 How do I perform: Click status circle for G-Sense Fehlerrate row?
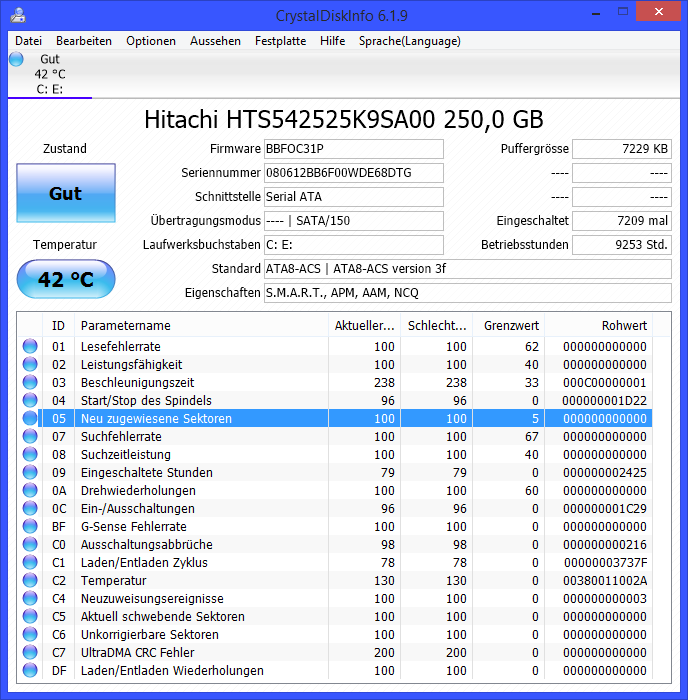(x=30, y=526)
